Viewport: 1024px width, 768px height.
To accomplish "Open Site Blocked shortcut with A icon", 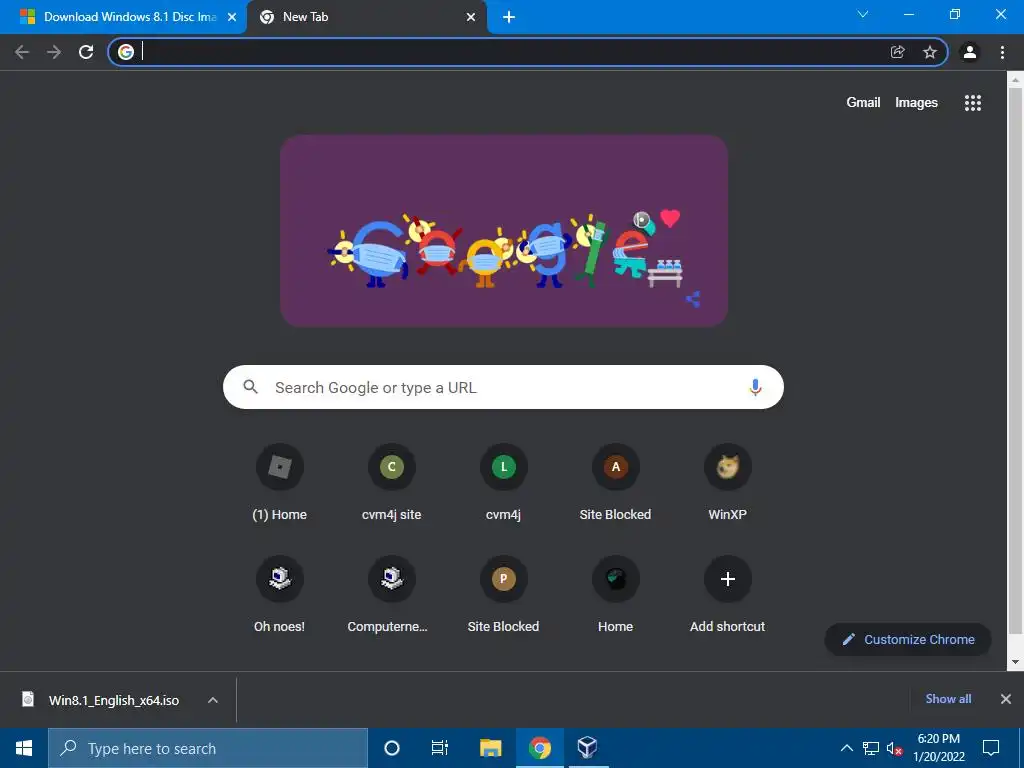I will coord(615,483).
